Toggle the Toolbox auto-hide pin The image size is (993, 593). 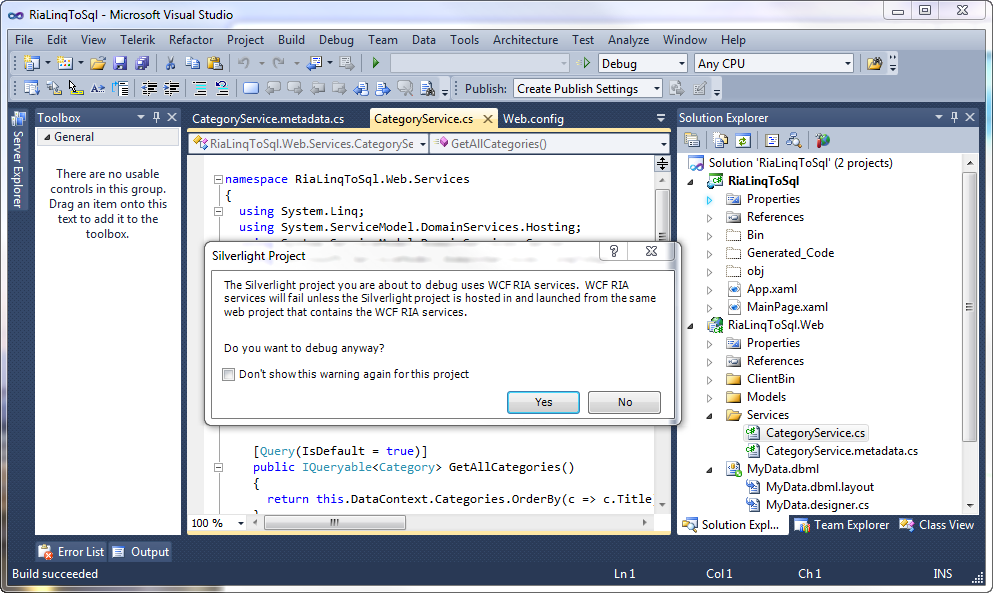[156, 117]
